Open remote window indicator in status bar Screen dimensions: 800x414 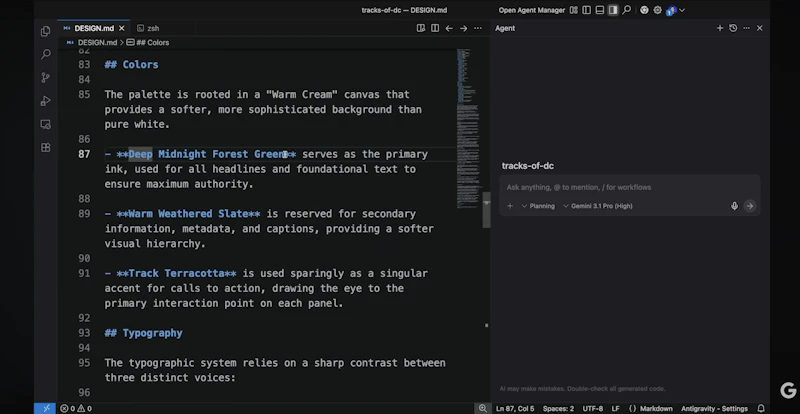tap(46, 408)
